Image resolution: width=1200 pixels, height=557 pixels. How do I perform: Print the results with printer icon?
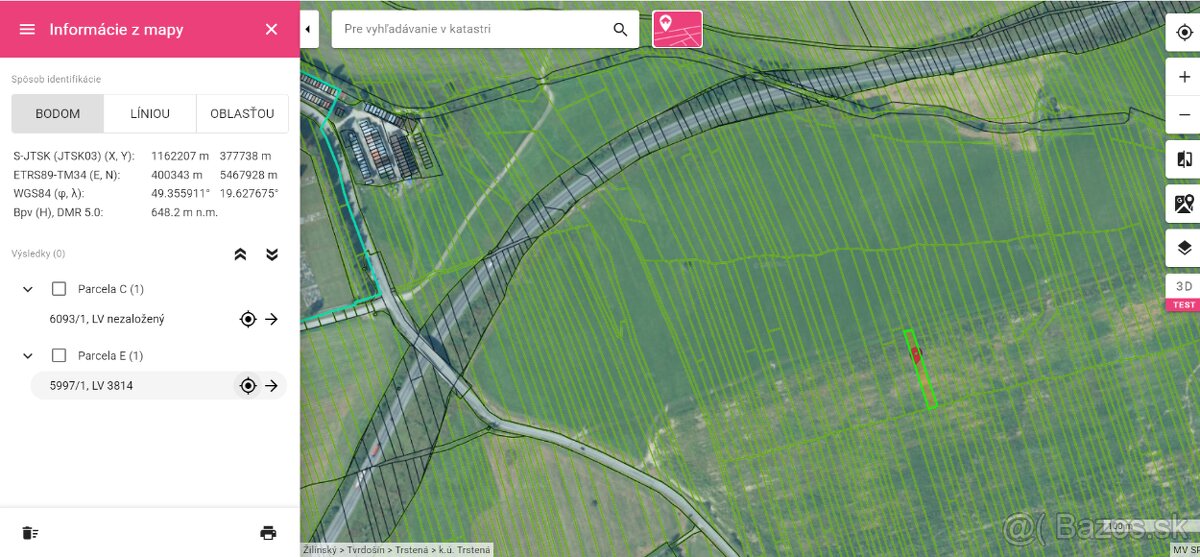[268, 533]
